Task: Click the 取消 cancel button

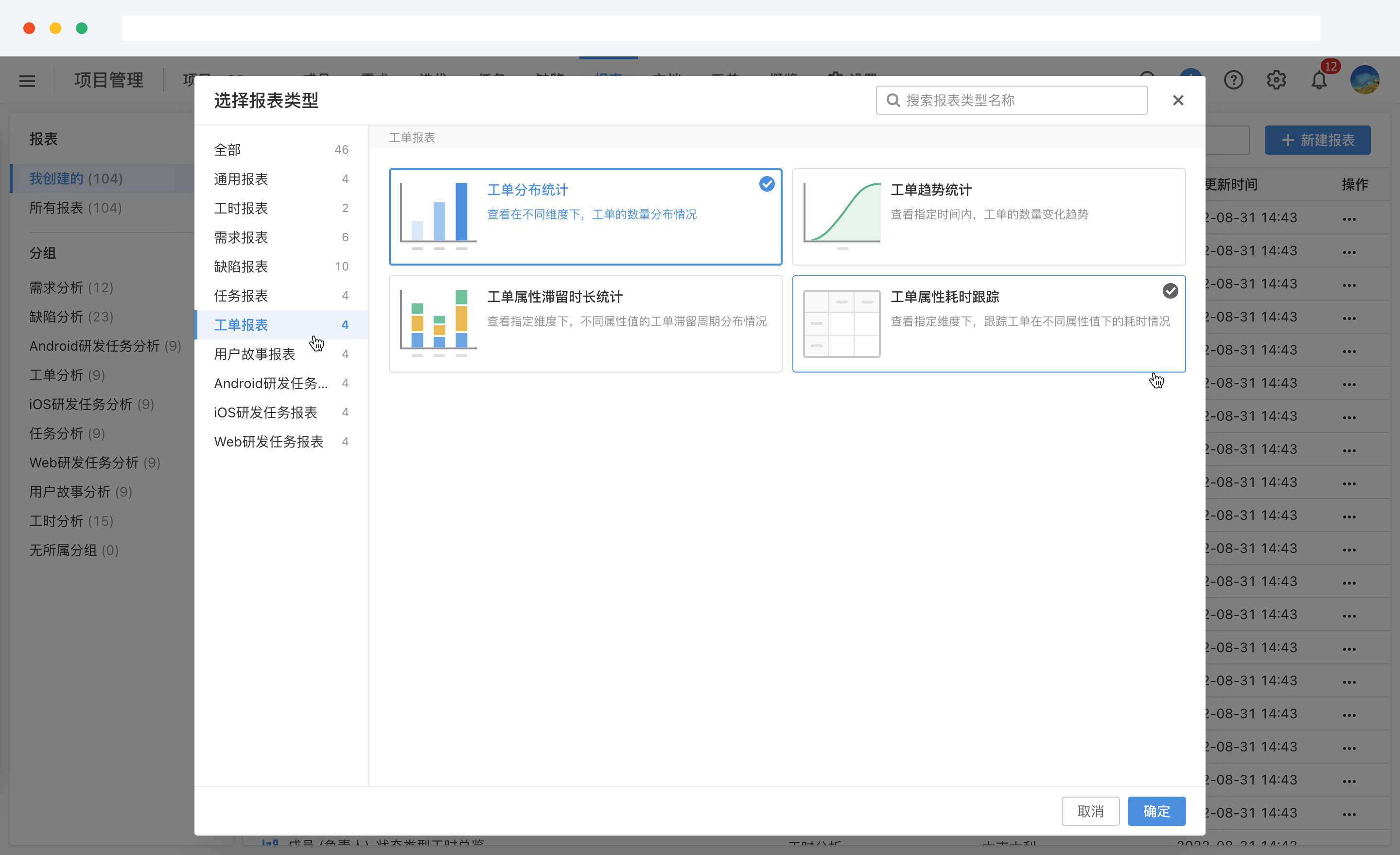Action: tap(1090, 811)
